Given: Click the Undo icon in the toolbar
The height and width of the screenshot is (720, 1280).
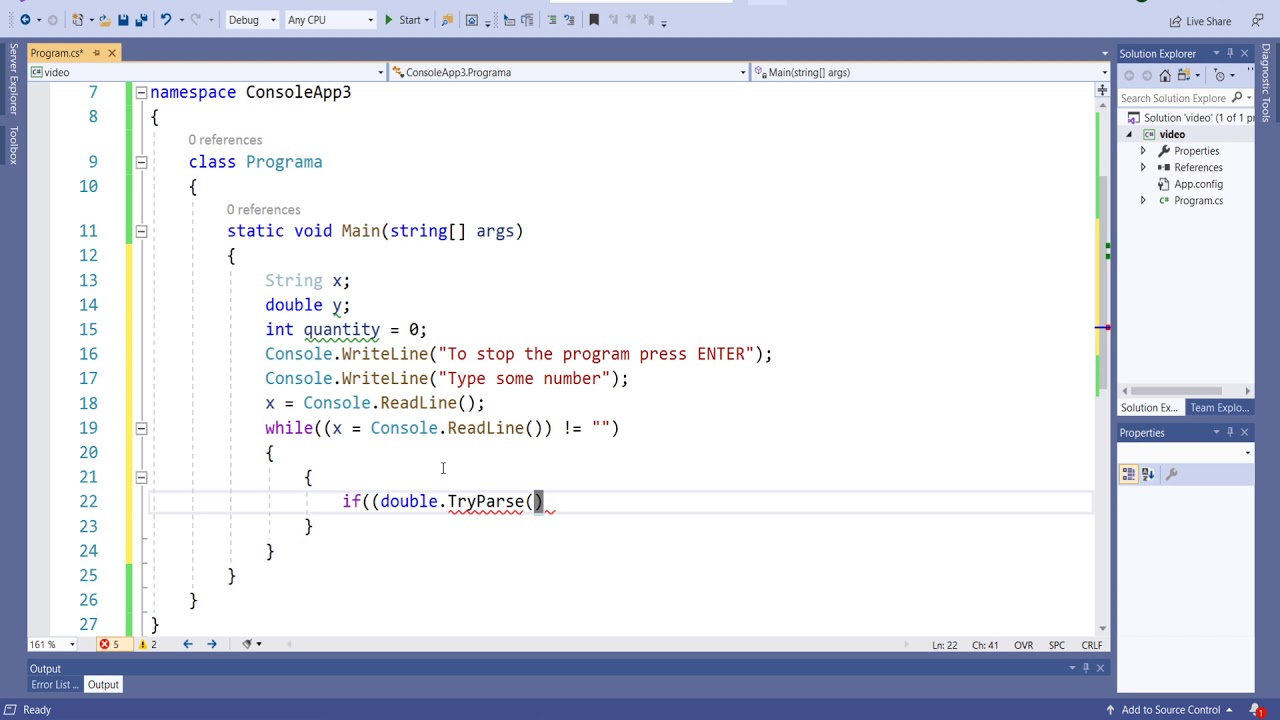Looking at the screenshot, I should click(x=166, y=20).
